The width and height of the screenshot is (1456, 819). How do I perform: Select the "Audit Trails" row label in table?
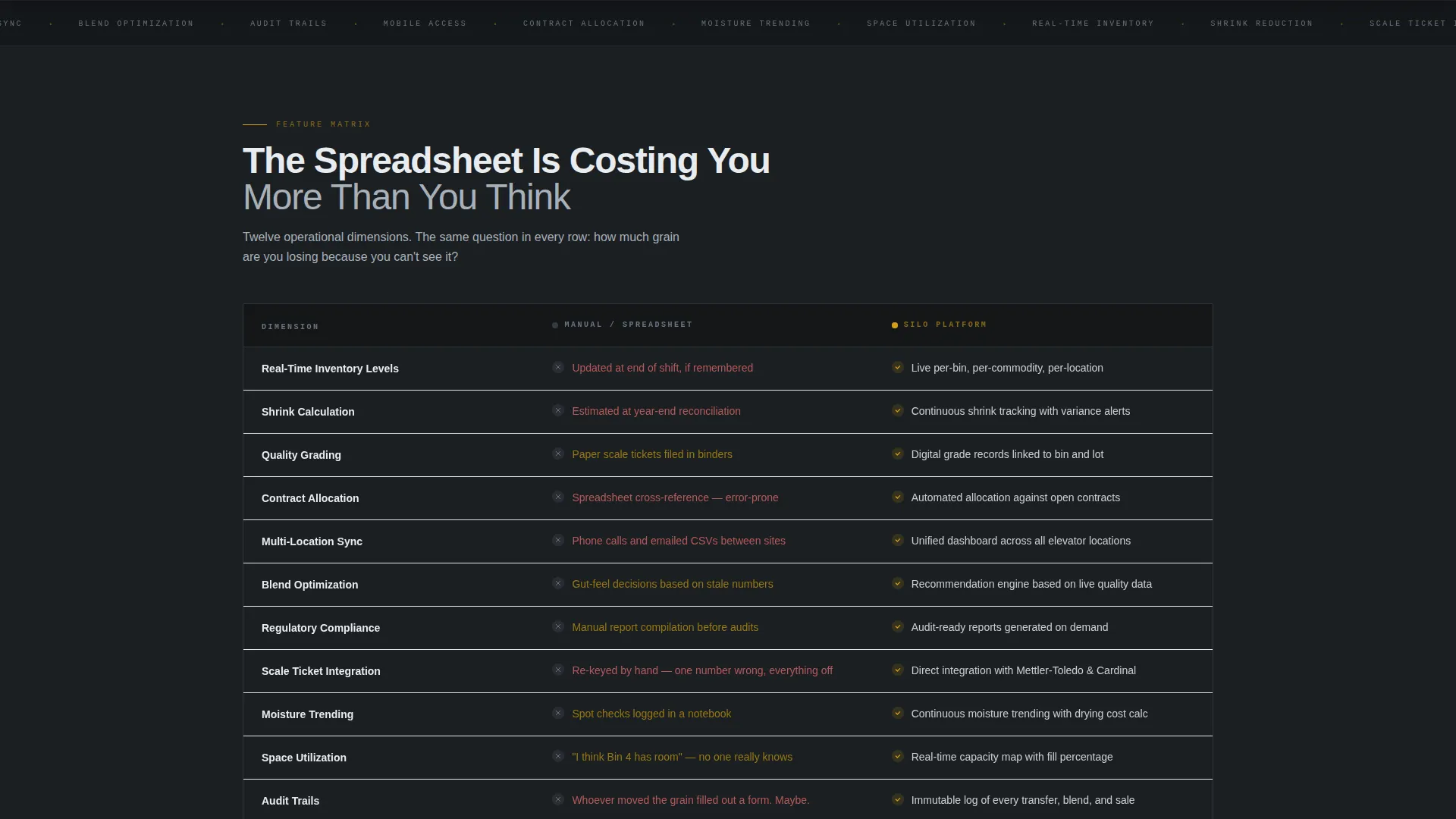coord(290,801)
